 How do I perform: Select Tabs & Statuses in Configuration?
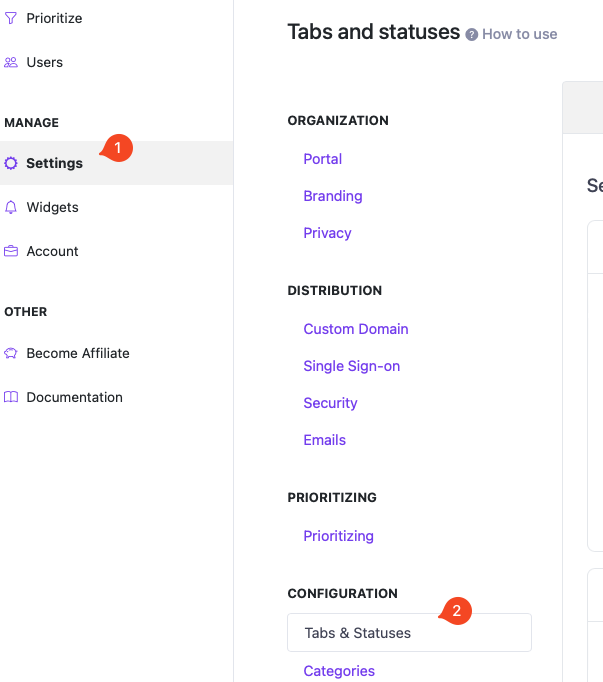click(x=357, y=633)
